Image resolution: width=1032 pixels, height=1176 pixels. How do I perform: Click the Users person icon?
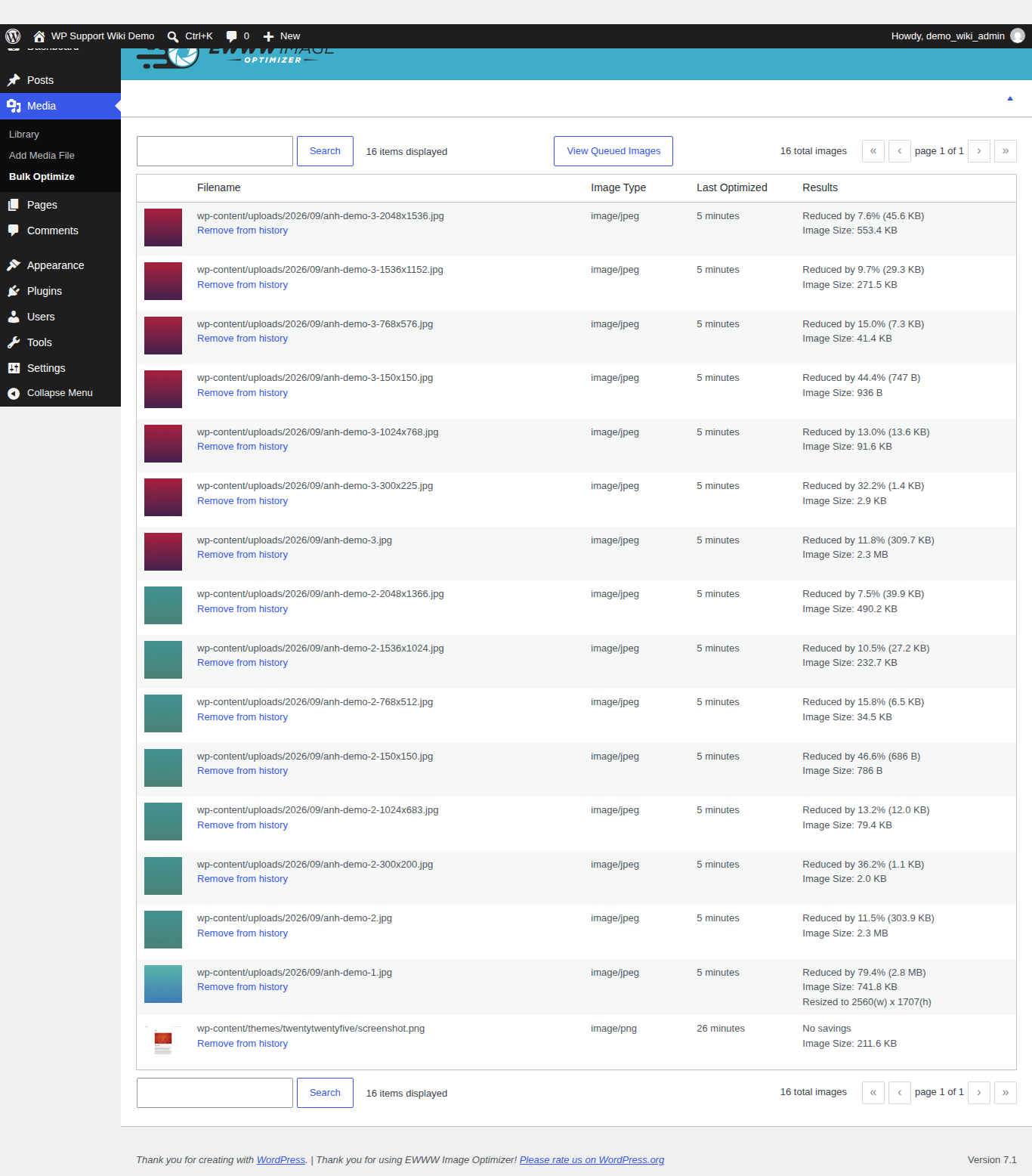(x=14, y=317)
